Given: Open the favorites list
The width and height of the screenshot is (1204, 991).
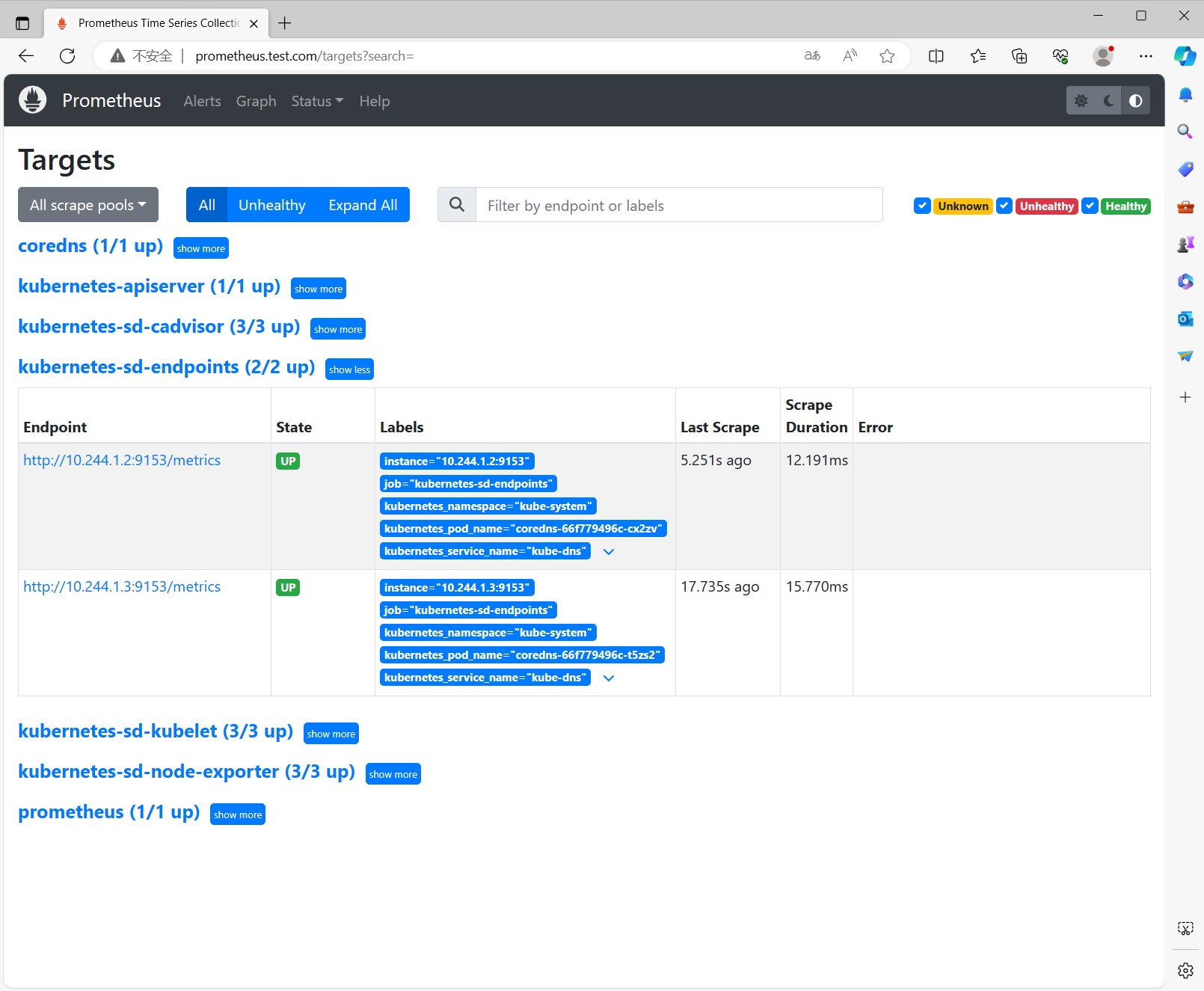Looking at the screenshot, I should (977, 56).
